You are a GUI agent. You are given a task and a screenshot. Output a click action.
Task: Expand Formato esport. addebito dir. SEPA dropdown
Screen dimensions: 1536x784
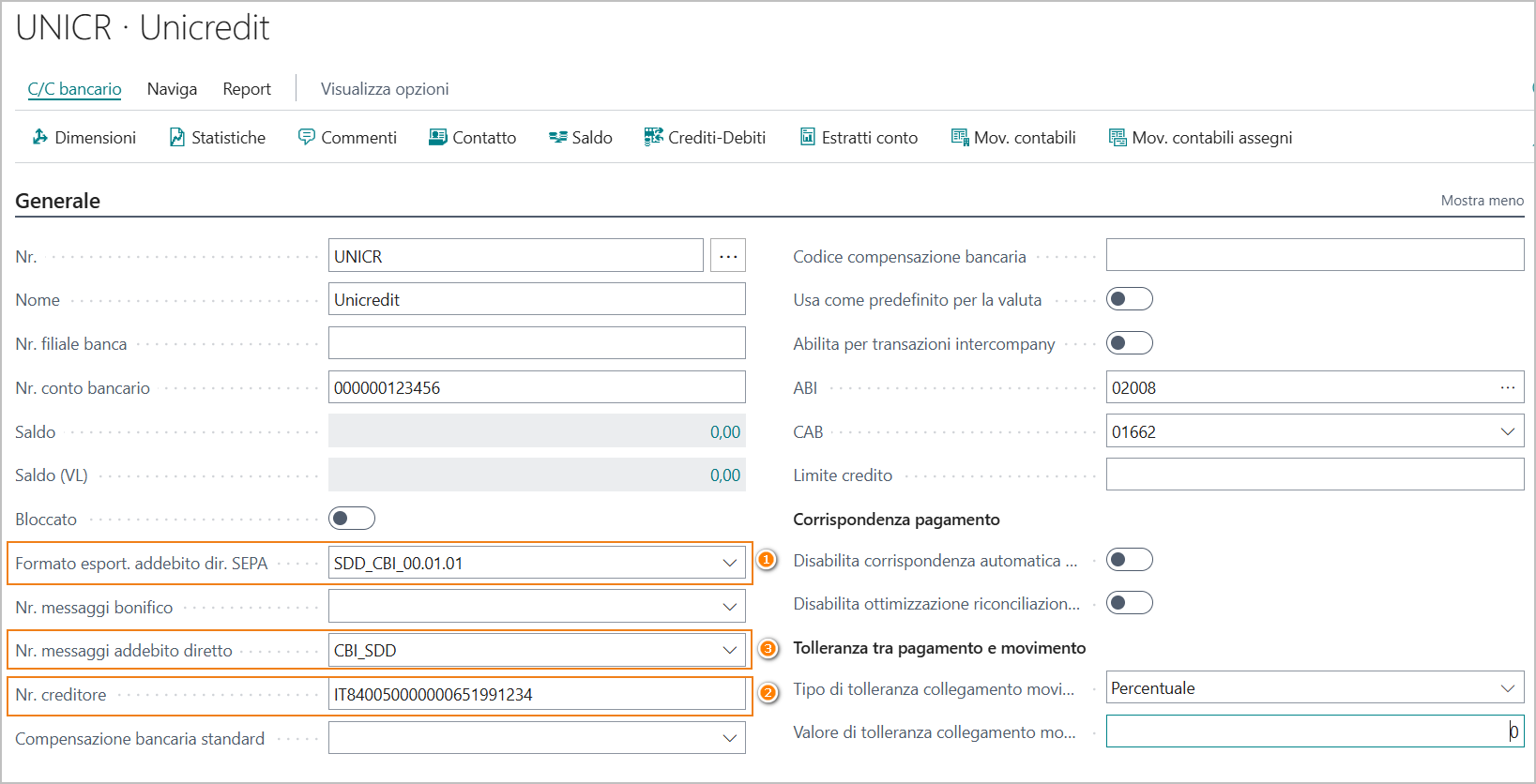[x=729, y=564]
